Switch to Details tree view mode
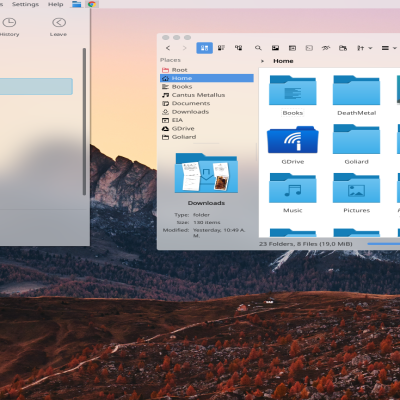This screenshot has width=400, height=400. 238,48
